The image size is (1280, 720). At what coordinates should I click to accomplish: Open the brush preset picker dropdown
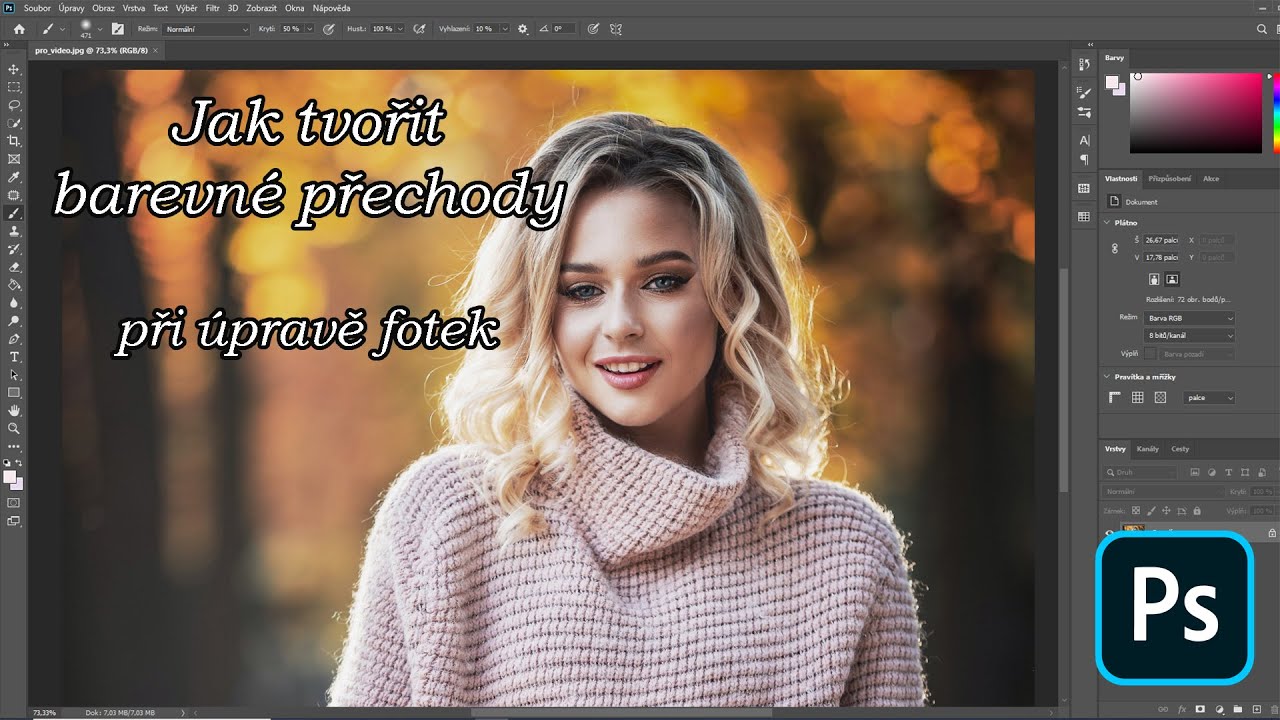[x=99, y=29]
